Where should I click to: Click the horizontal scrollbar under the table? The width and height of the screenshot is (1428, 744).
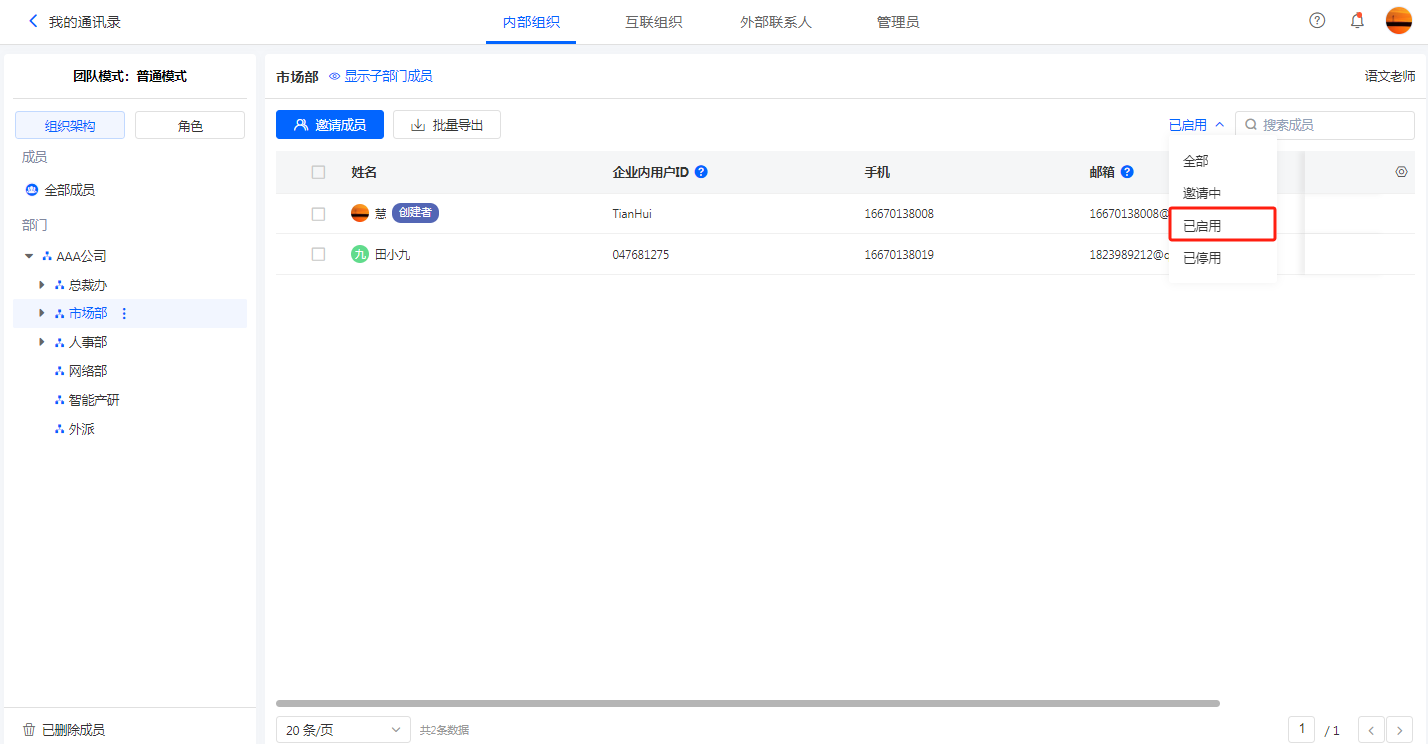(747, 704)
